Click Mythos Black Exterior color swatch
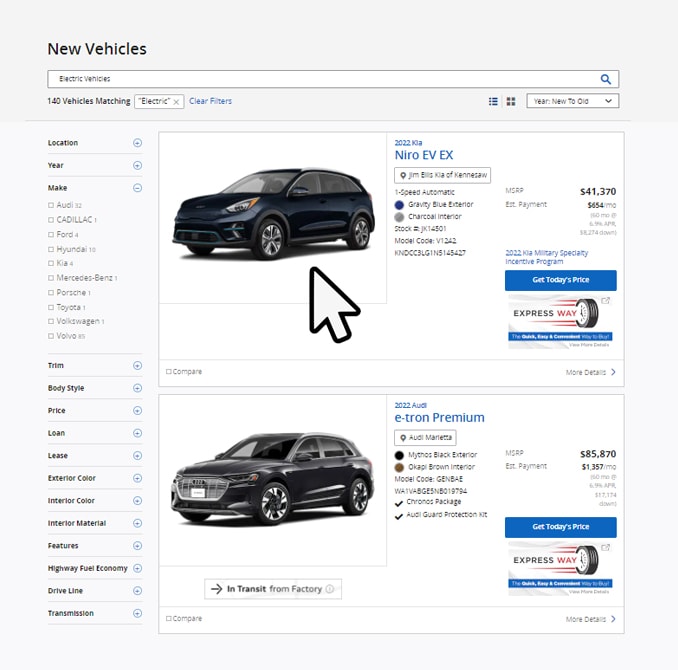 pos(399,455)
